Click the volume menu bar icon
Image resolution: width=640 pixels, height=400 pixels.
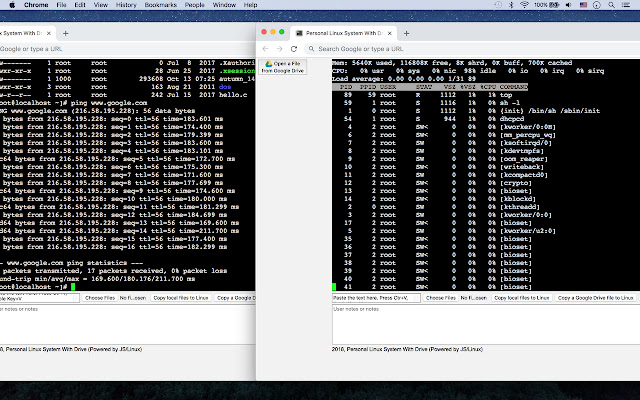tap(569, 5)
